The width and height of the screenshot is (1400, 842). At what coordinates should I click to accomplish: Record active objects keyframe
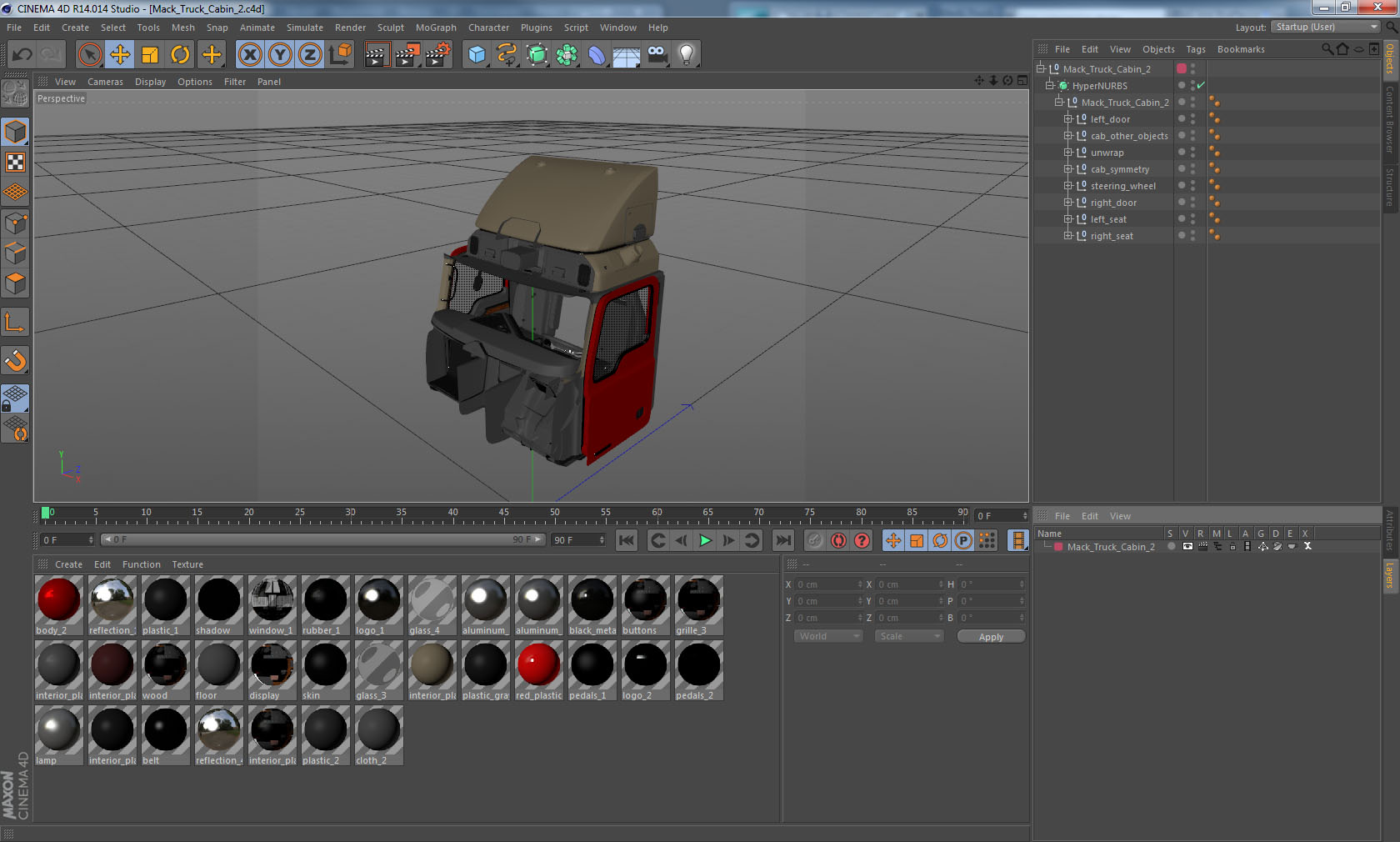[x=815, y=540]
